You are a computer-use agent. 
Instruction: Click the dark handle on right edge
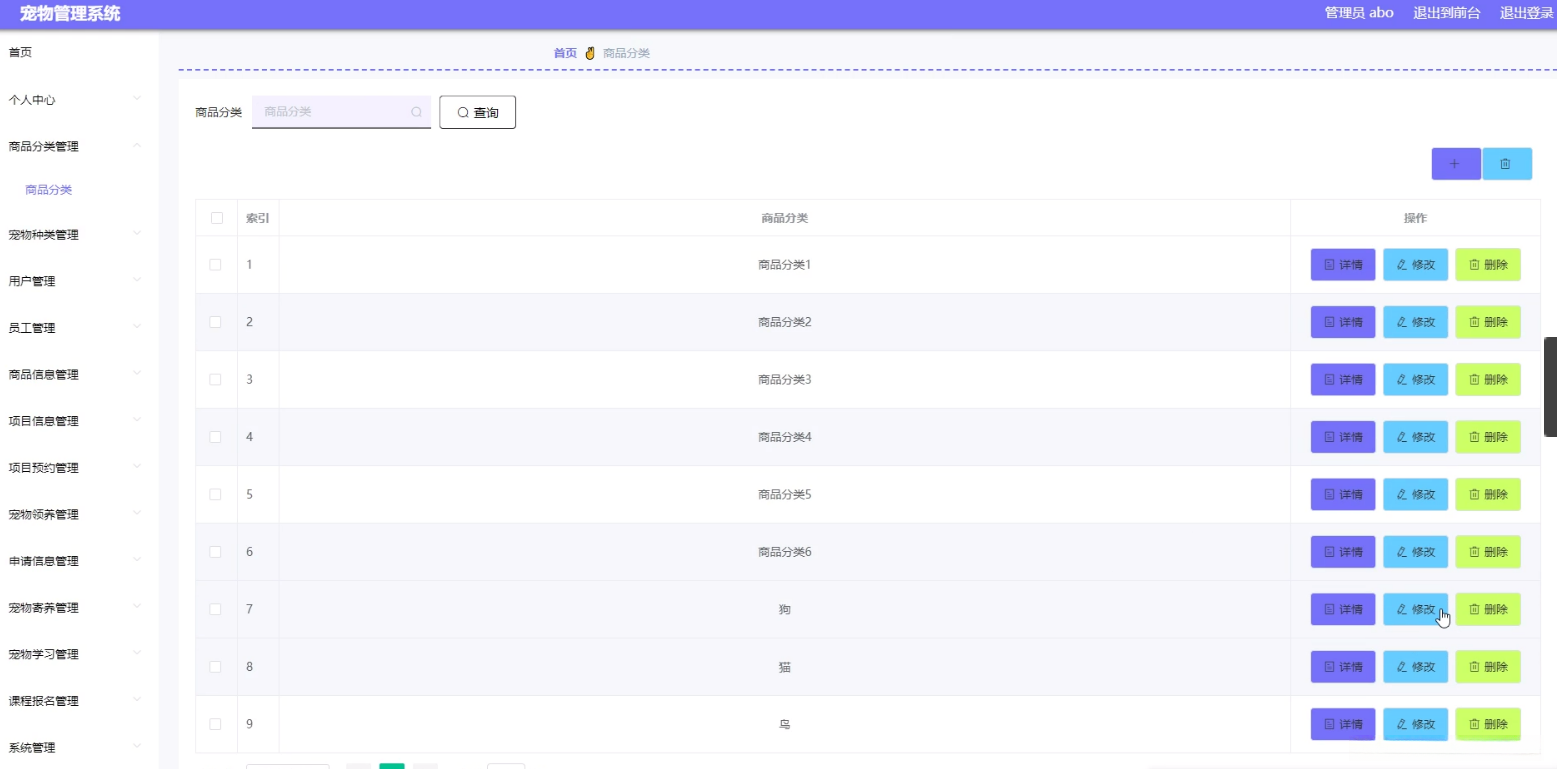tap(1550, 387)
